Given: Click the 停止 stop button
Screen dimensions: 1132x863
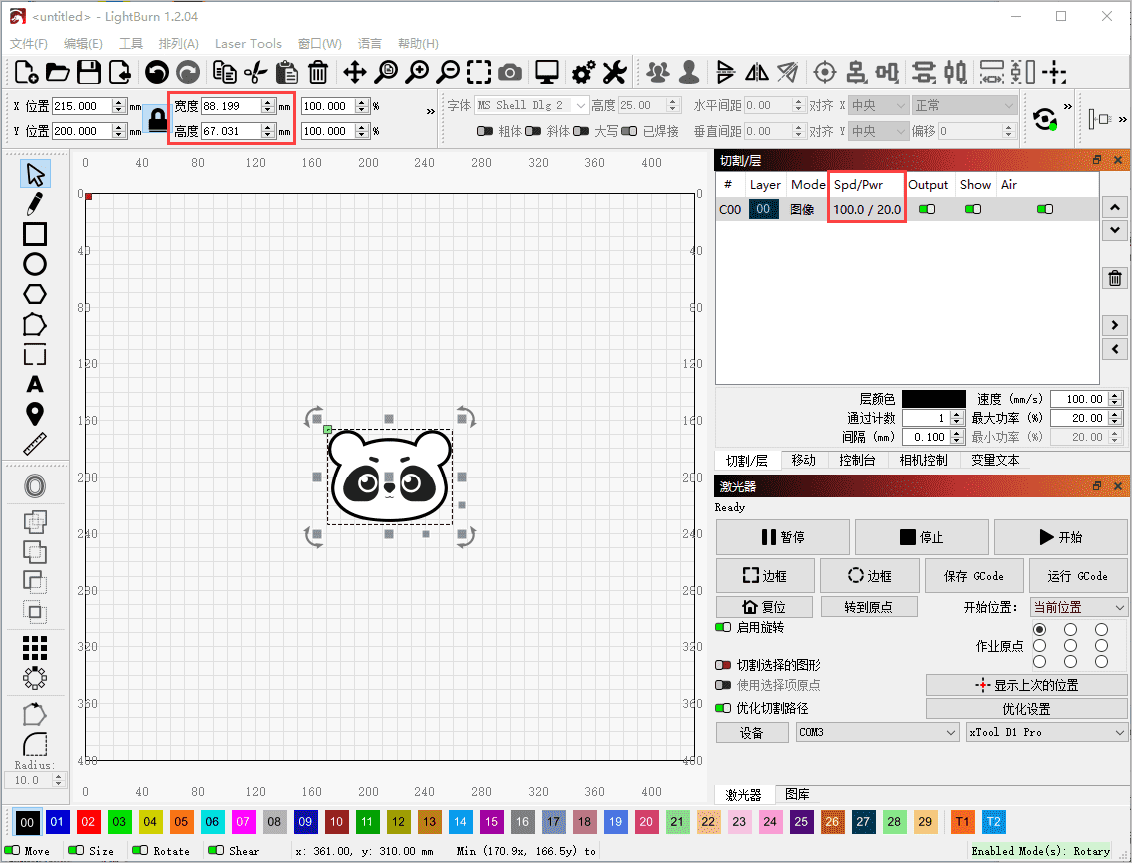Looking at the screenshot, I should pyautogui.click(x=922, y=537).
